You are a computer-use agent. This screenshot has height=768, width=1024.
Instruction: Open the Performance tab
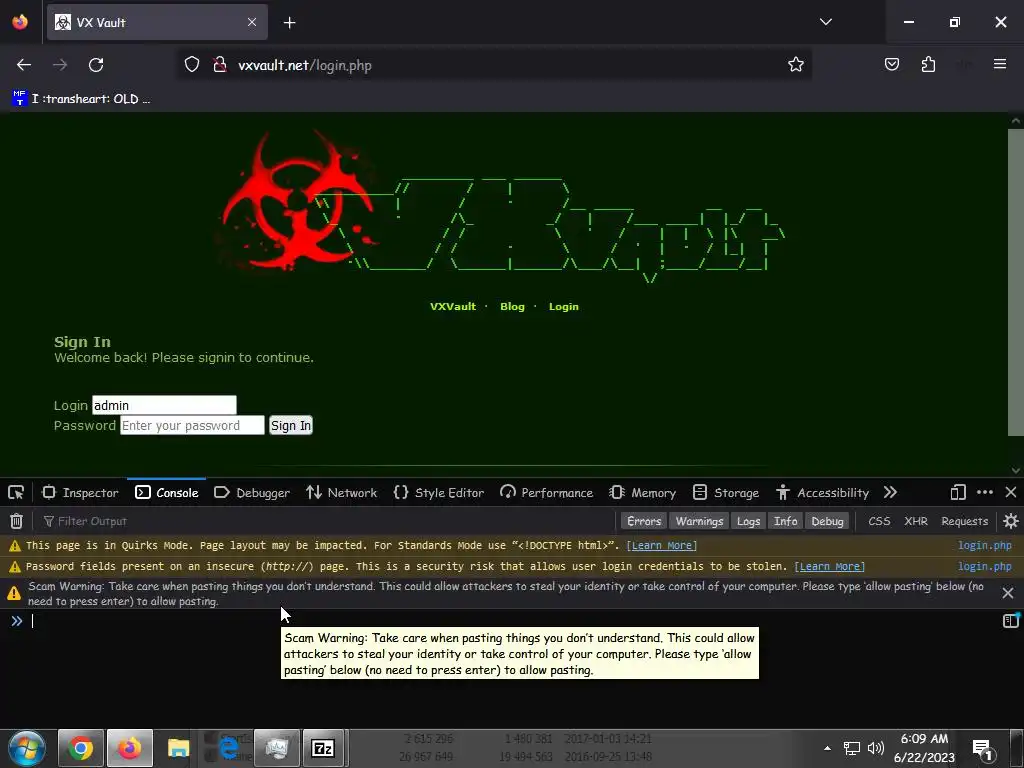547,492
